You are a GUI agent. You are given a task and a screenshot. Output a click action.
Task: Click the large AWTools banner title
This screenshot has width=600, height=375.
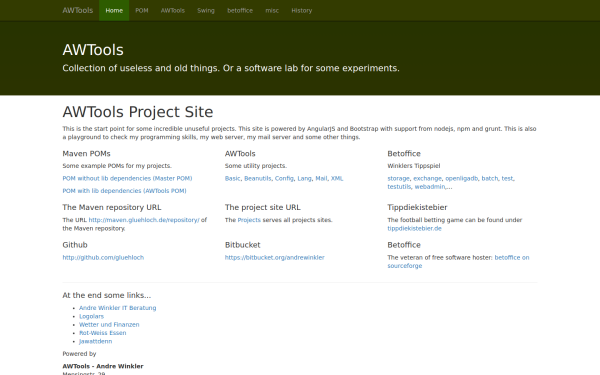93,50
